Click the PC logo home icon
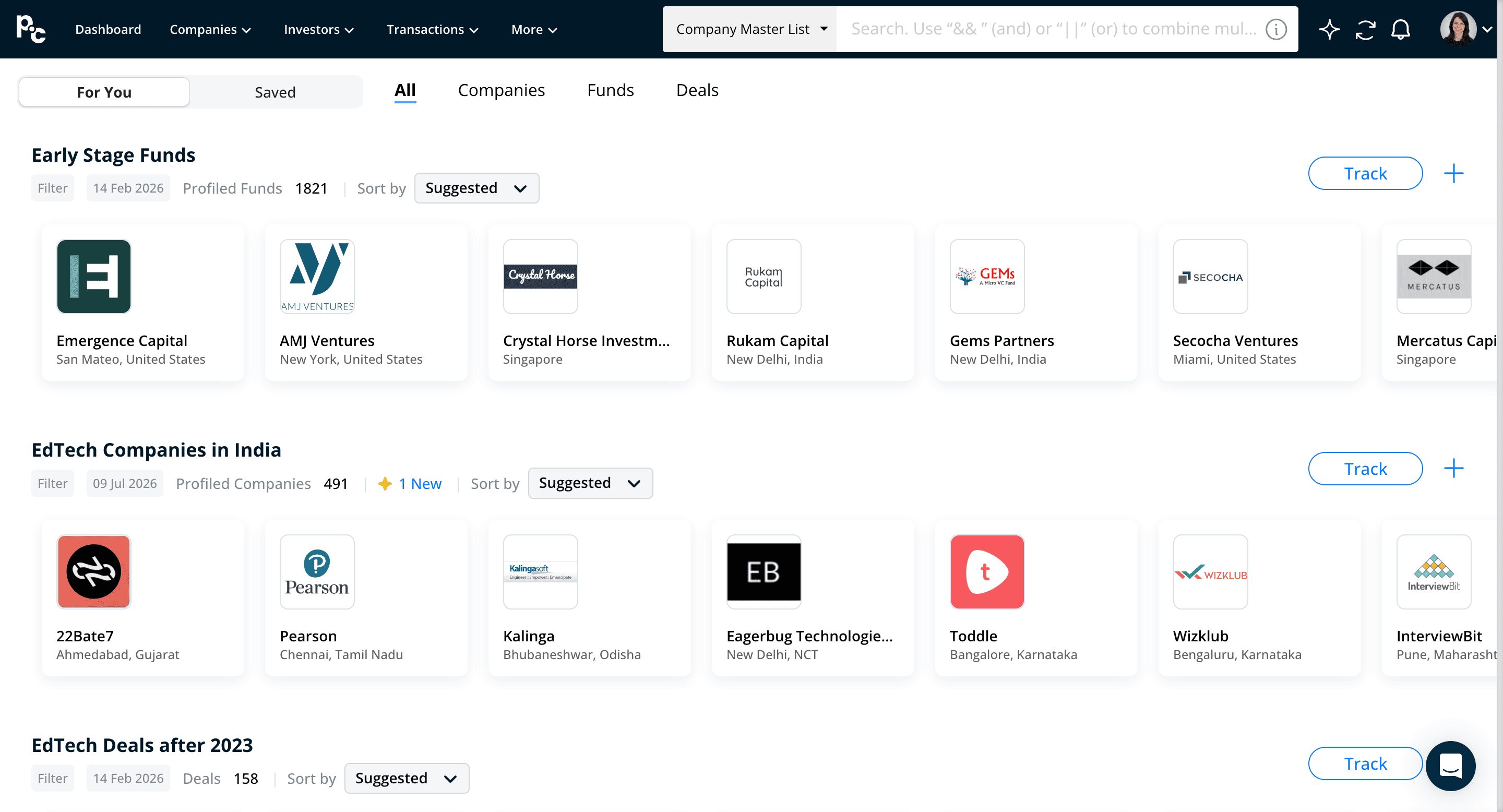This screenshot has height=812, width=1503. (x=31, y=29)
